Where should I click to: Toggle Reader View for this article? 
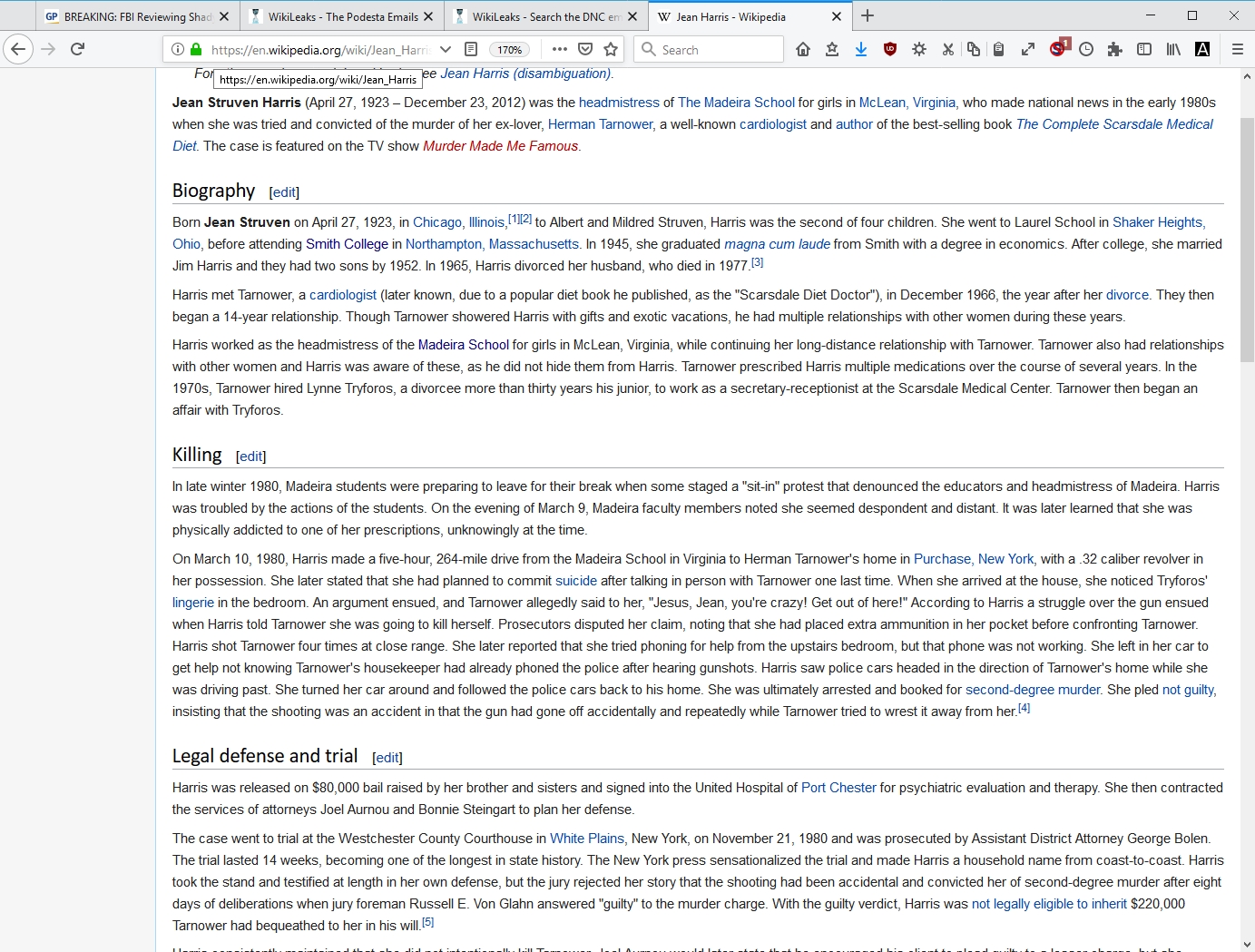click(x=471, y=49)
